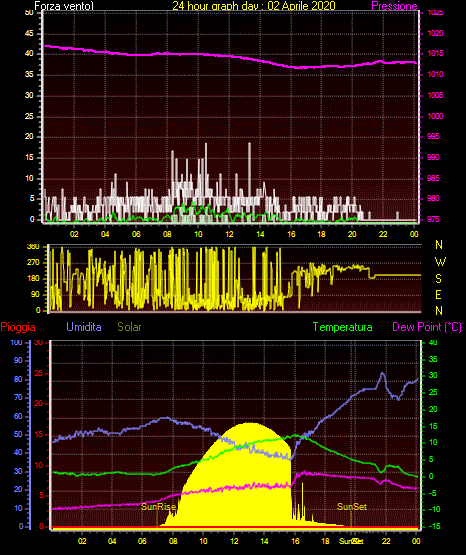Select the "Dew Point (°C)" legend label

[427, 327]
